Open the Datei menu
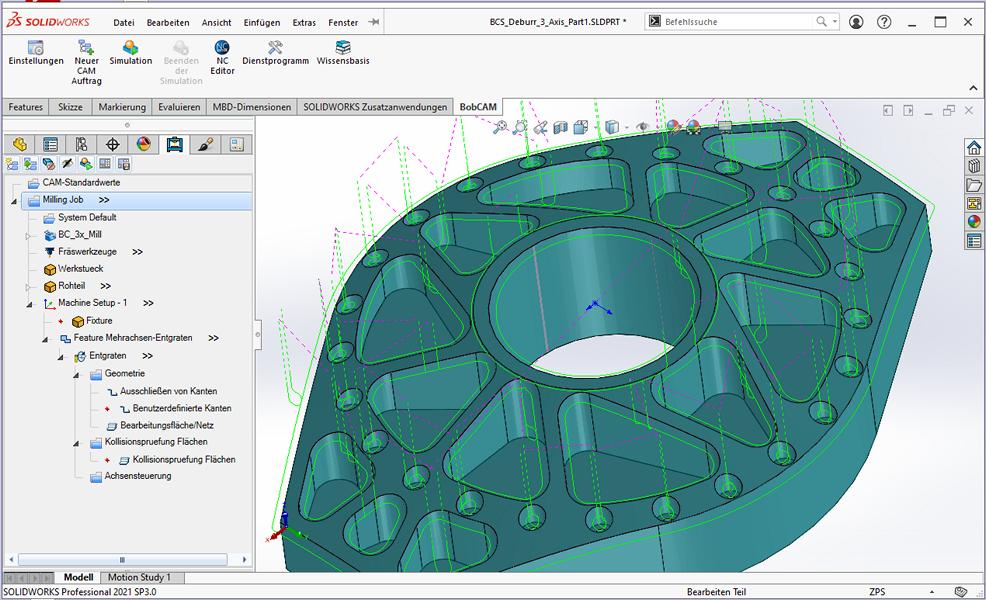This screenshot has height=600, width=986. (124, 22)
